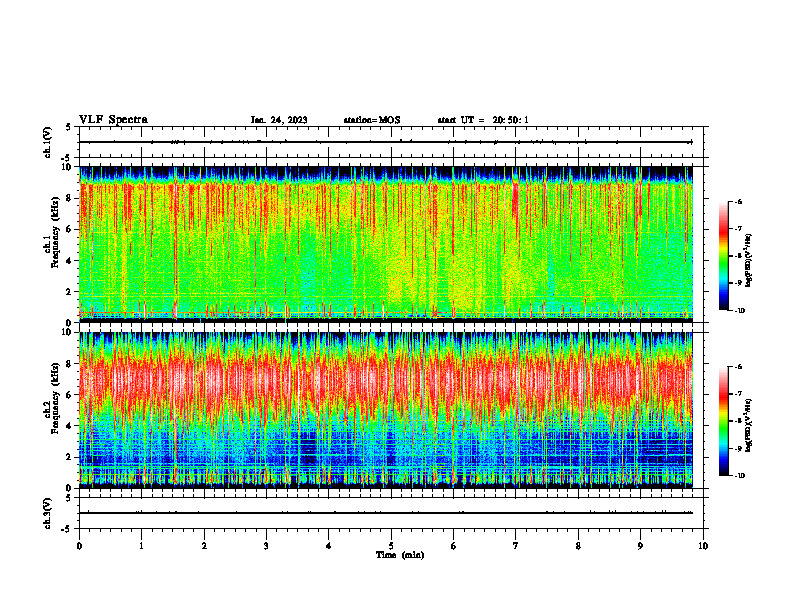Click the "VLF Spectra" plot title

pos(113,120)
